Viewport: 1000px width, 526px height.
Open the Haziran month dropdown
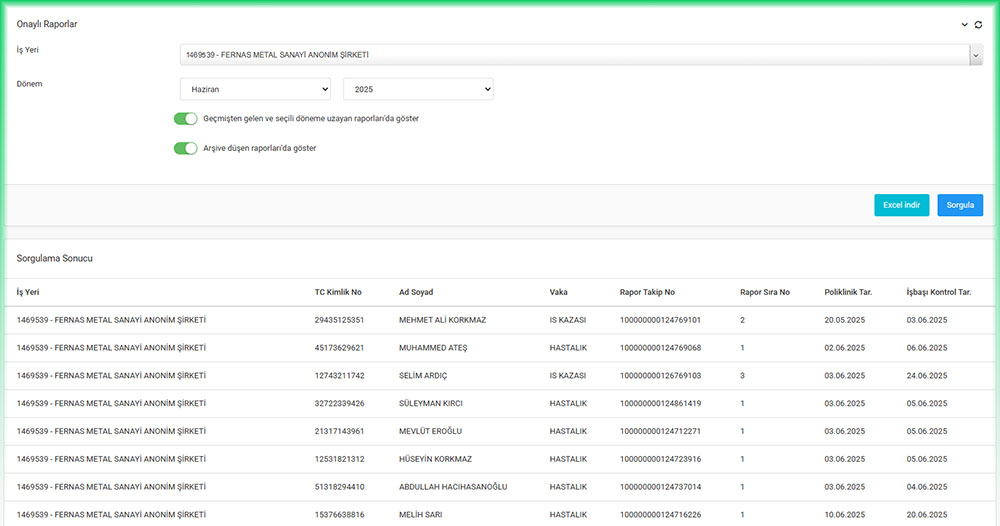click(x=255, y=90)
